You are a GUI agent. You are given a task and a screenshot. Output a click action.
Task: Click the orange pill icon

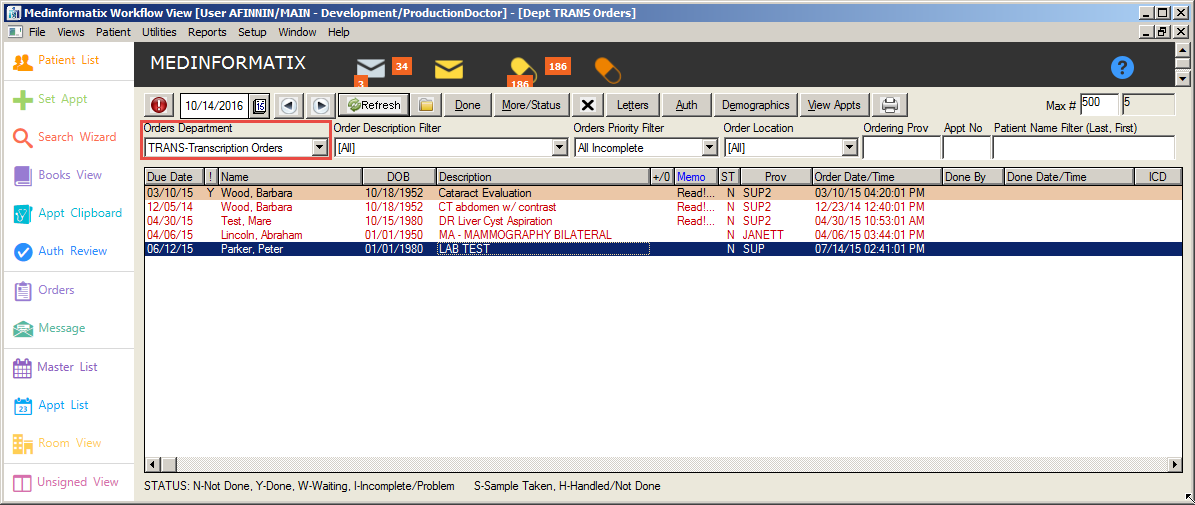tap(607, 69)
